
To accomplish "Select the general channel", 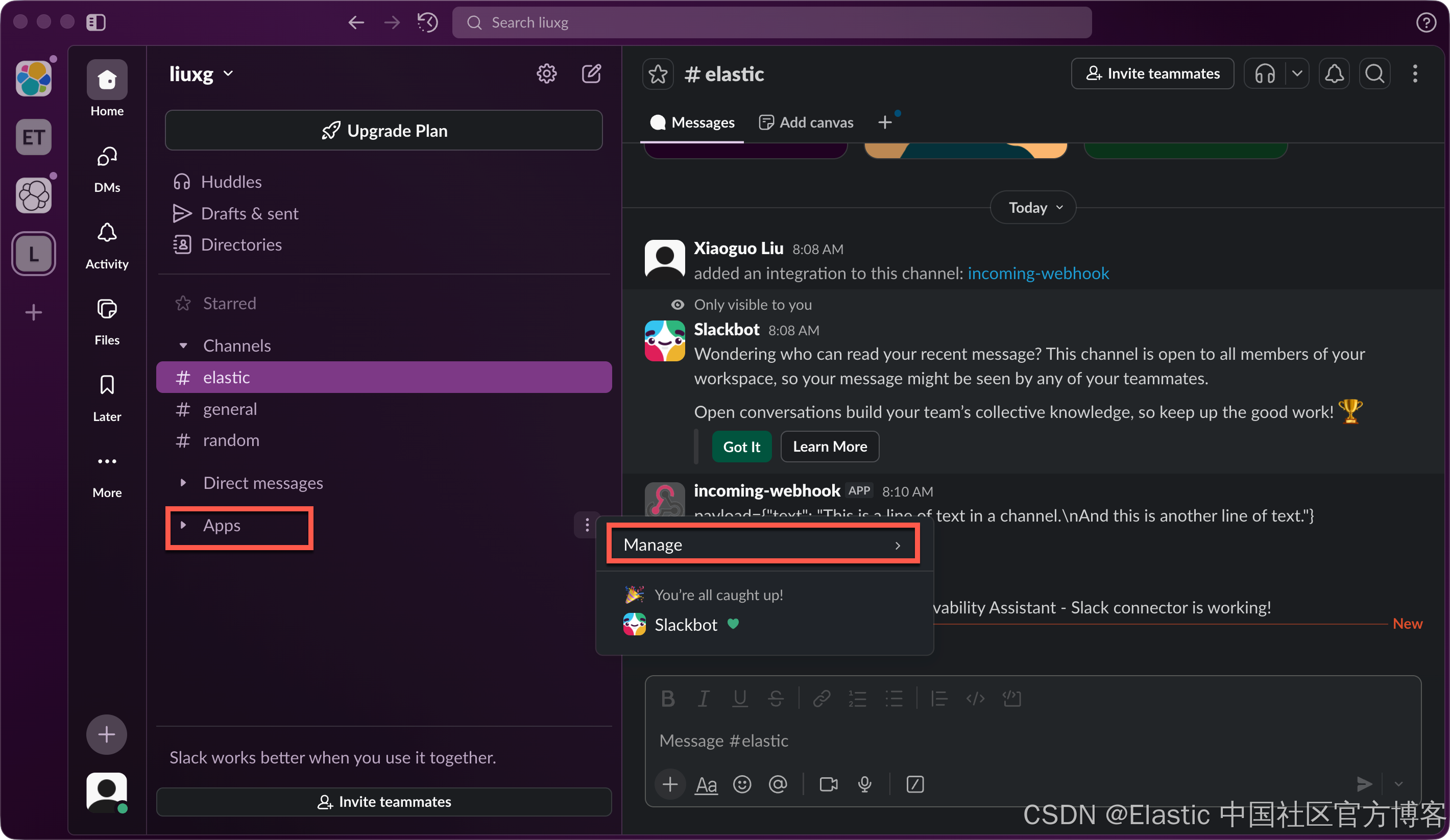I will 230,409.
